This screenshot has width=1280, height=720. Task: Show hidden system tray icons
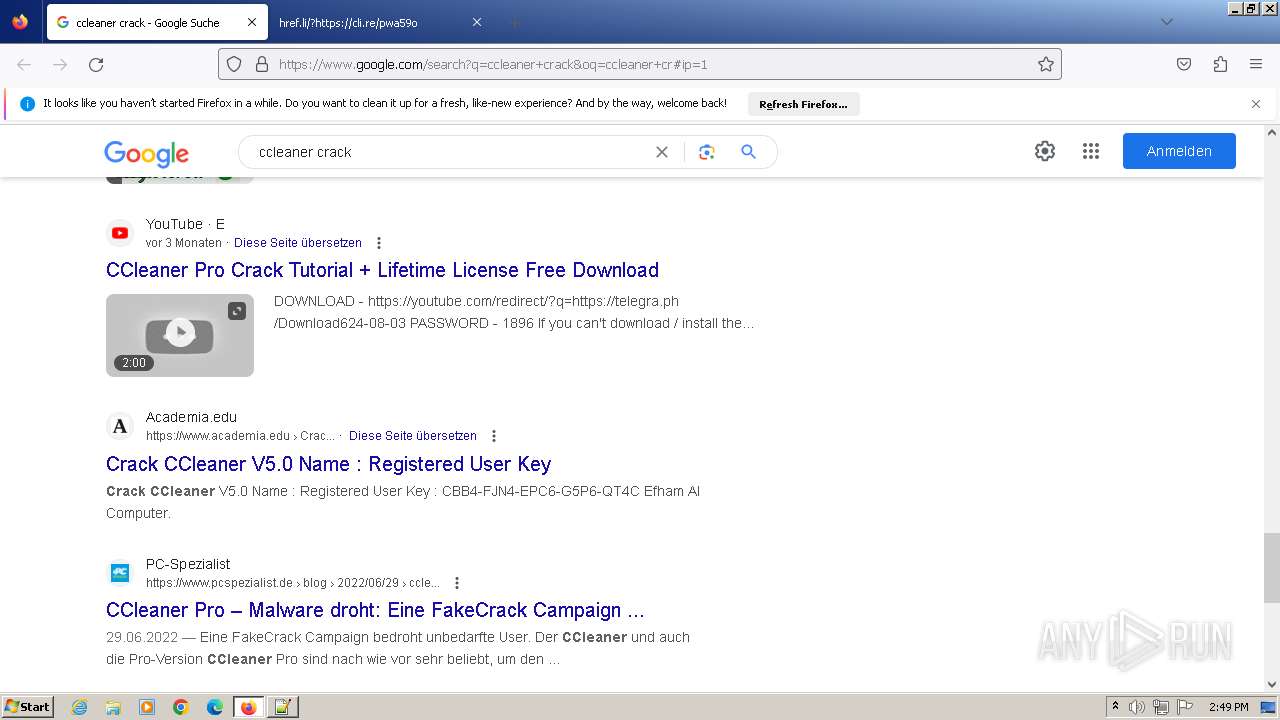1115,707
